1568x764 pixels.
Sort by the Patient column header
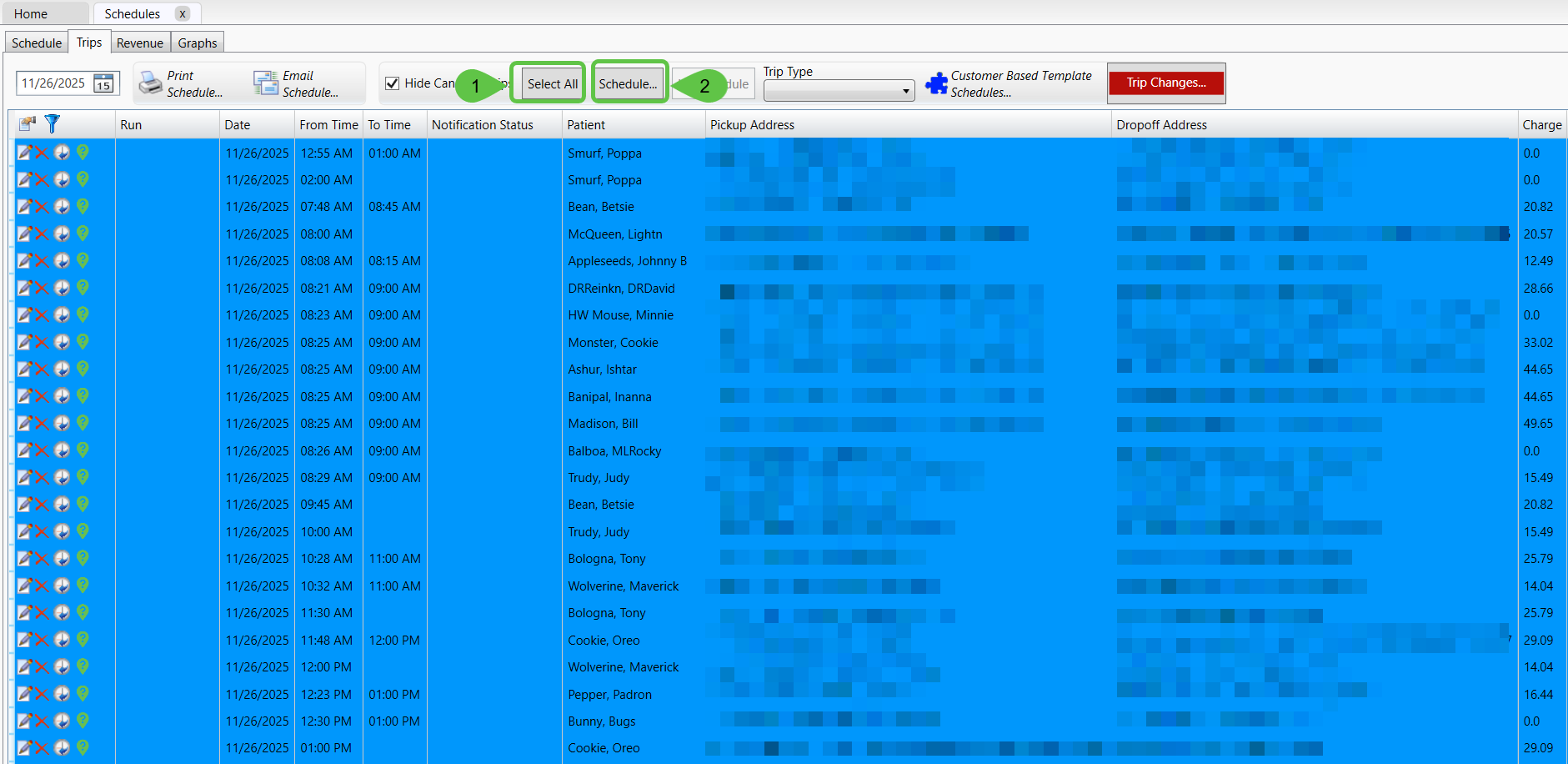click(634, 124)
